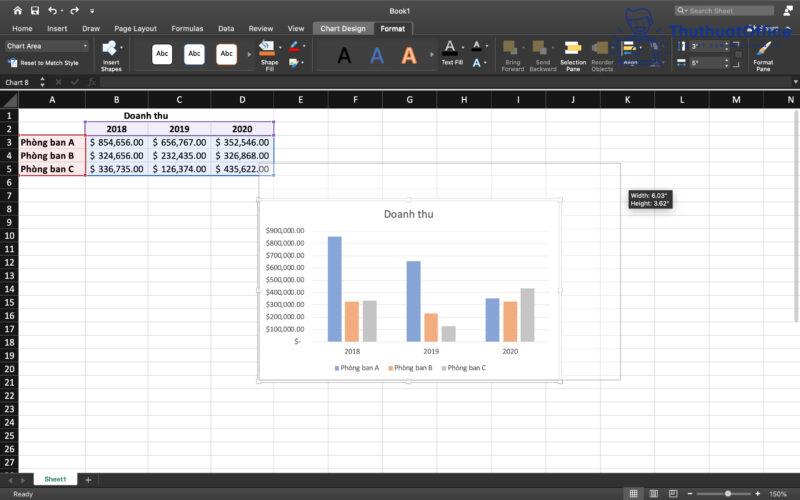Apply the blue WordArt A style
Screen dimensions: 800x500
[x=377, y=55]
